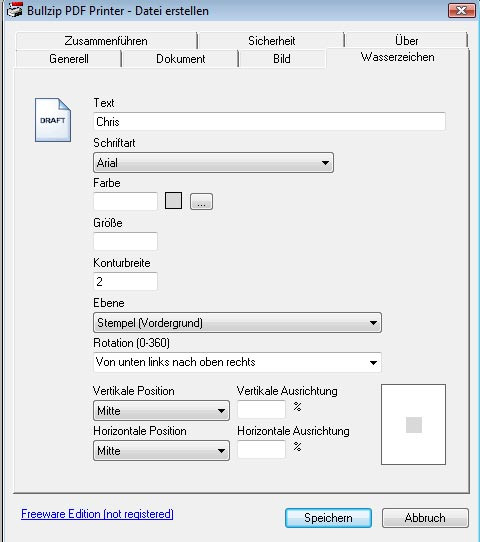Click the Vertikale Ausrichtung percent field

pyautogui.click(x=262, y=410)
